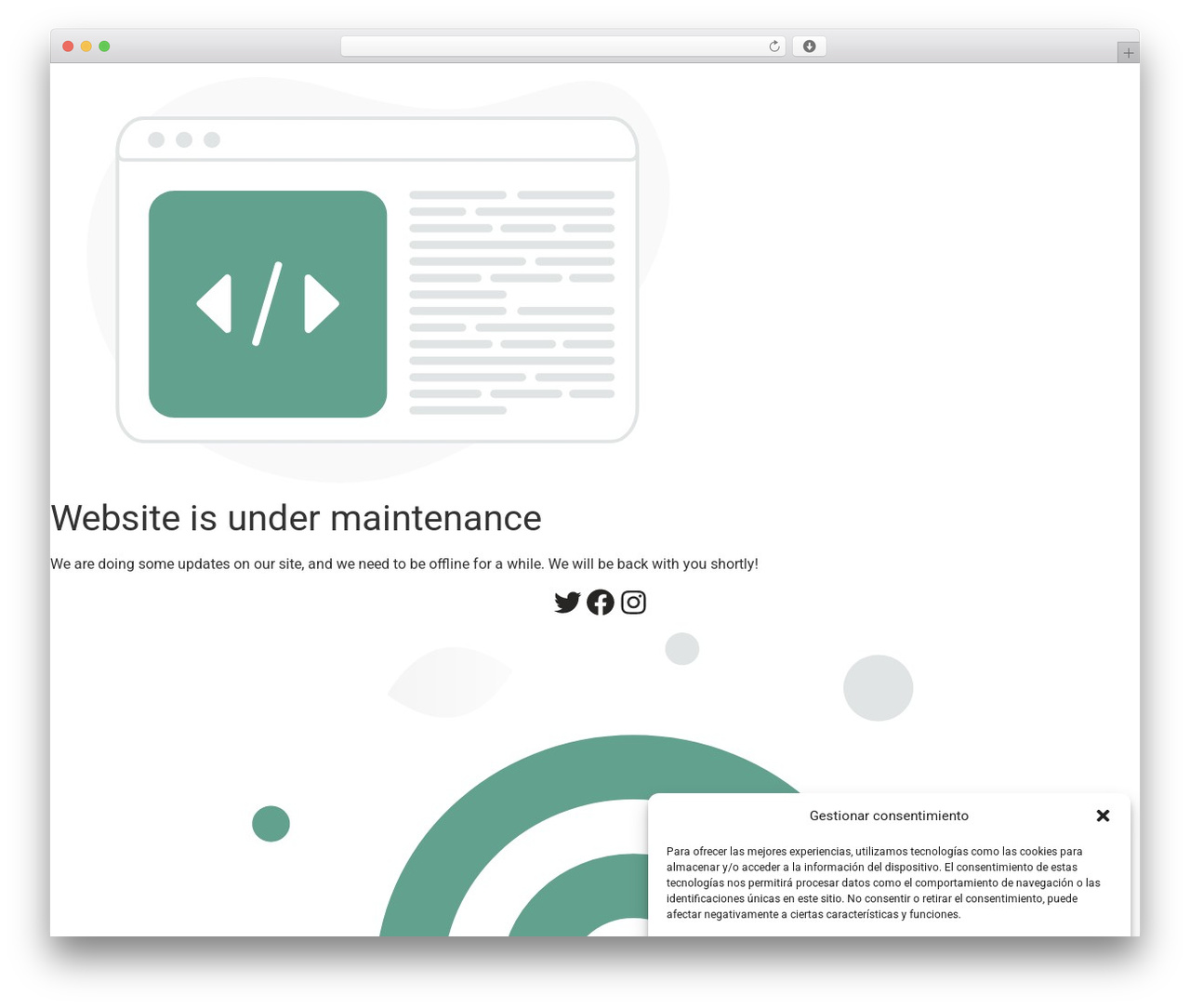Close the Gestionar consentimiento cookie banner
Viewport: 1190px width, 1008px height.
[x=1103, y=816]
